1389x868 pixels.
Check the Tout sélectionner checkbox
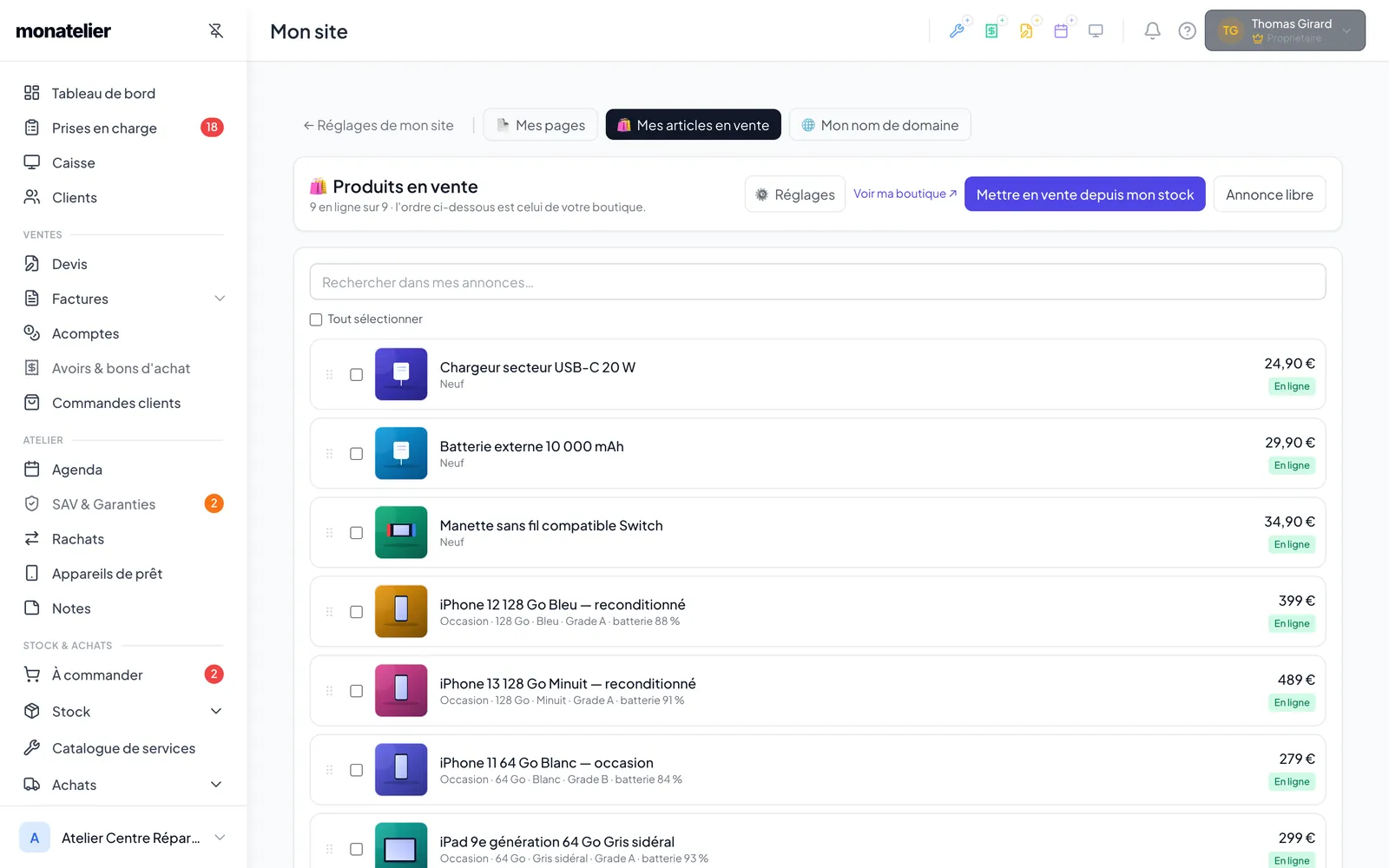(x=316, y=319)
